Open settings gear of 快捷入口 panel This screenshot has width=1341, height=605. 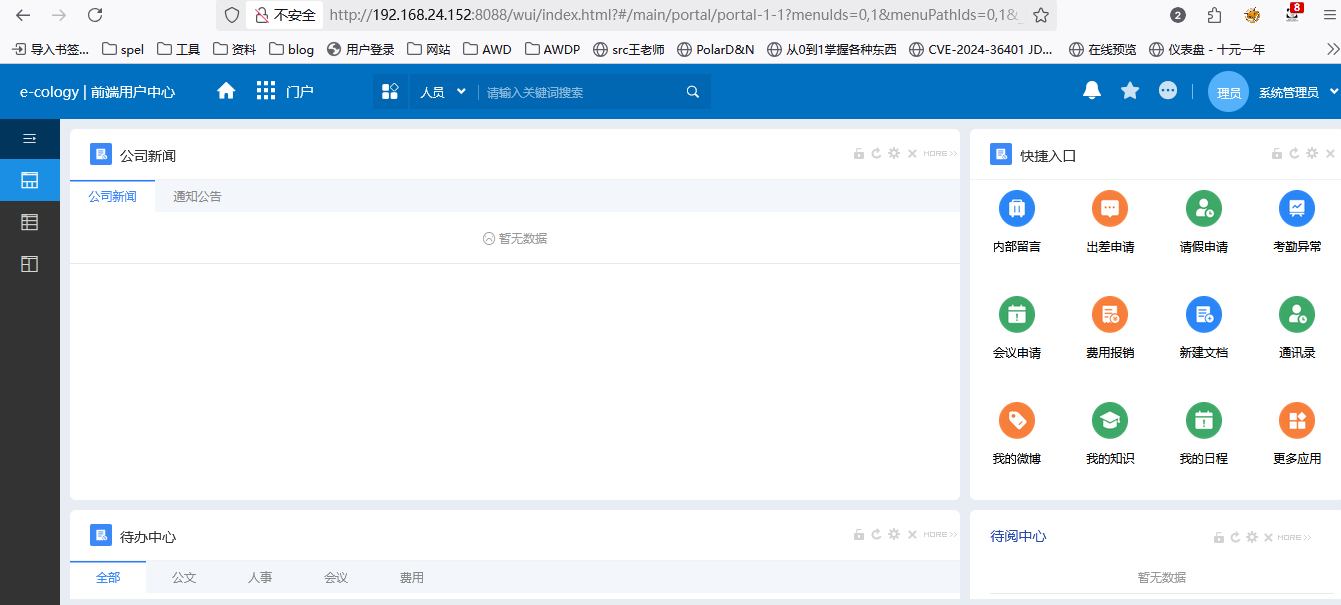1312,154
